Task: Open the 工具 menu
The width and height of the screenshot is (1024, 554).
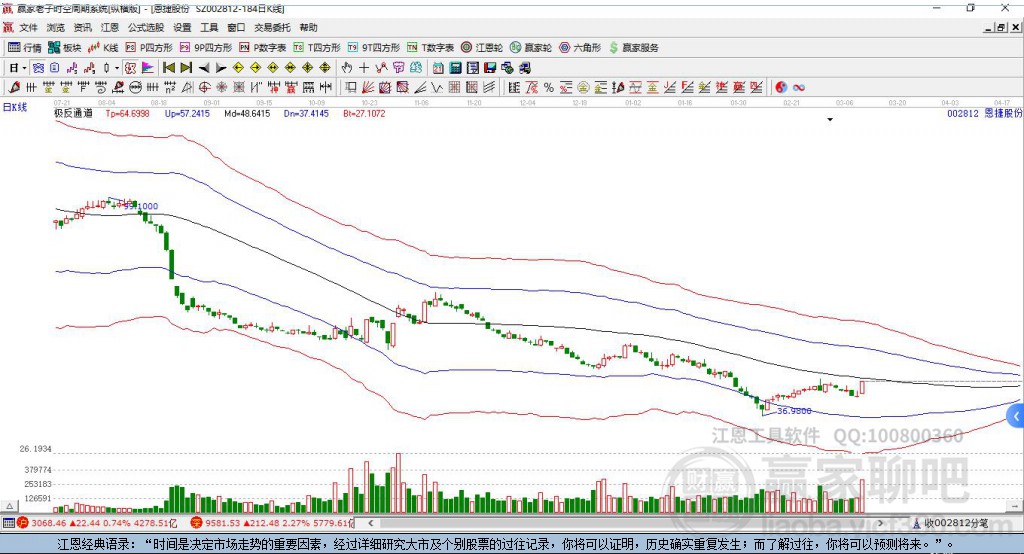Action: click(x=209, y=27)
